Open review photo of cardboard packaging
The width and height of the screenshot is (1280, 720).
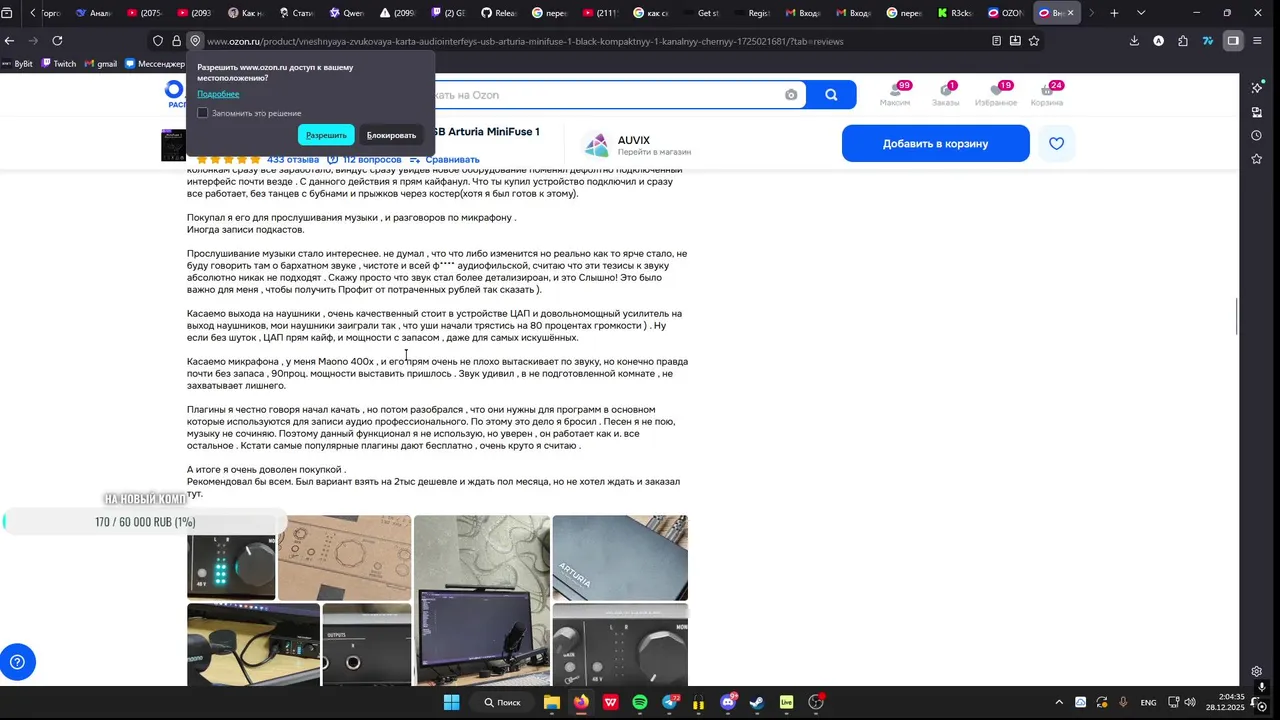[x=344, y=558]
